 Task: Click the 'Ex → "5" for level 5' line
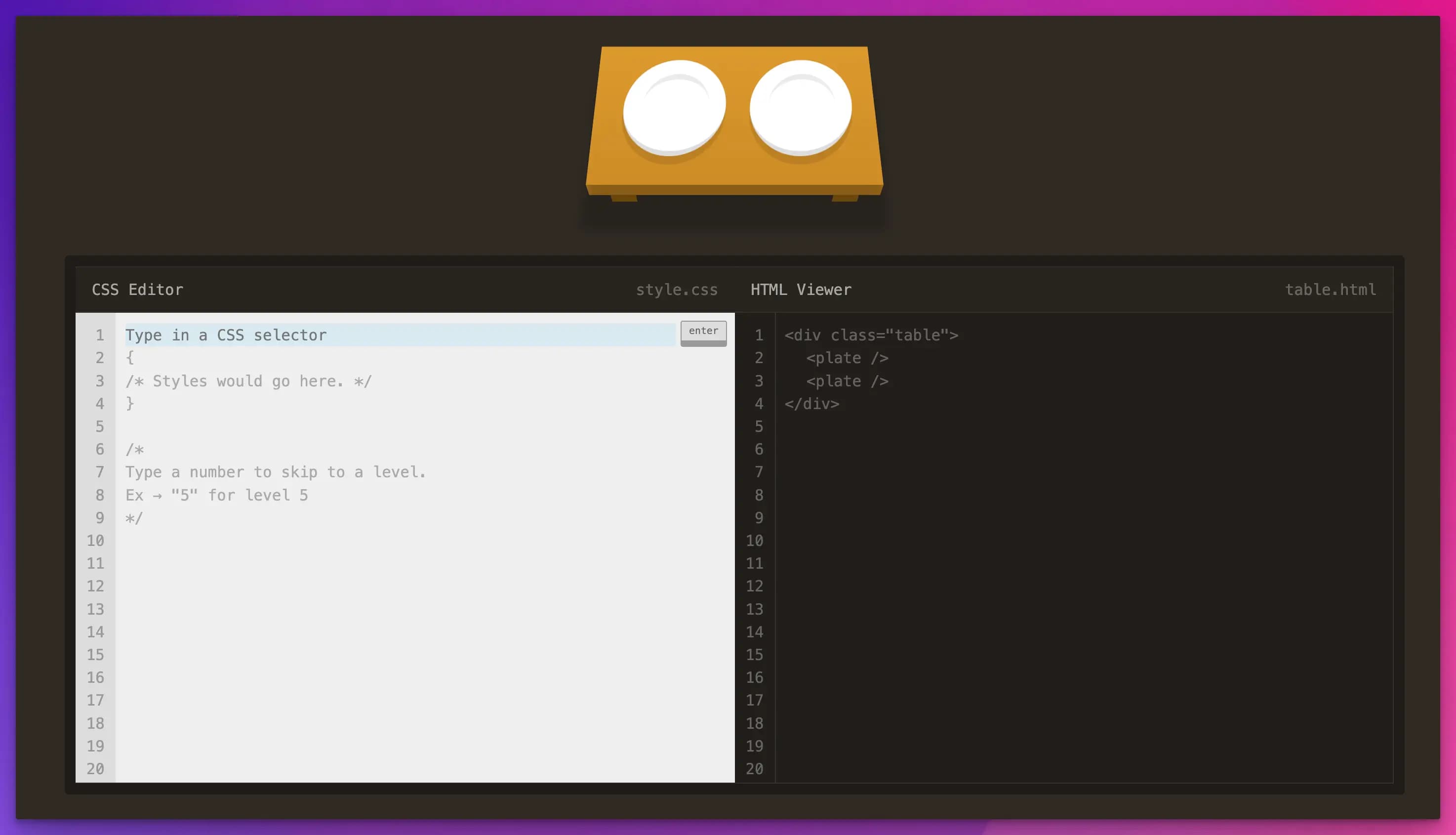click(217, 495)
